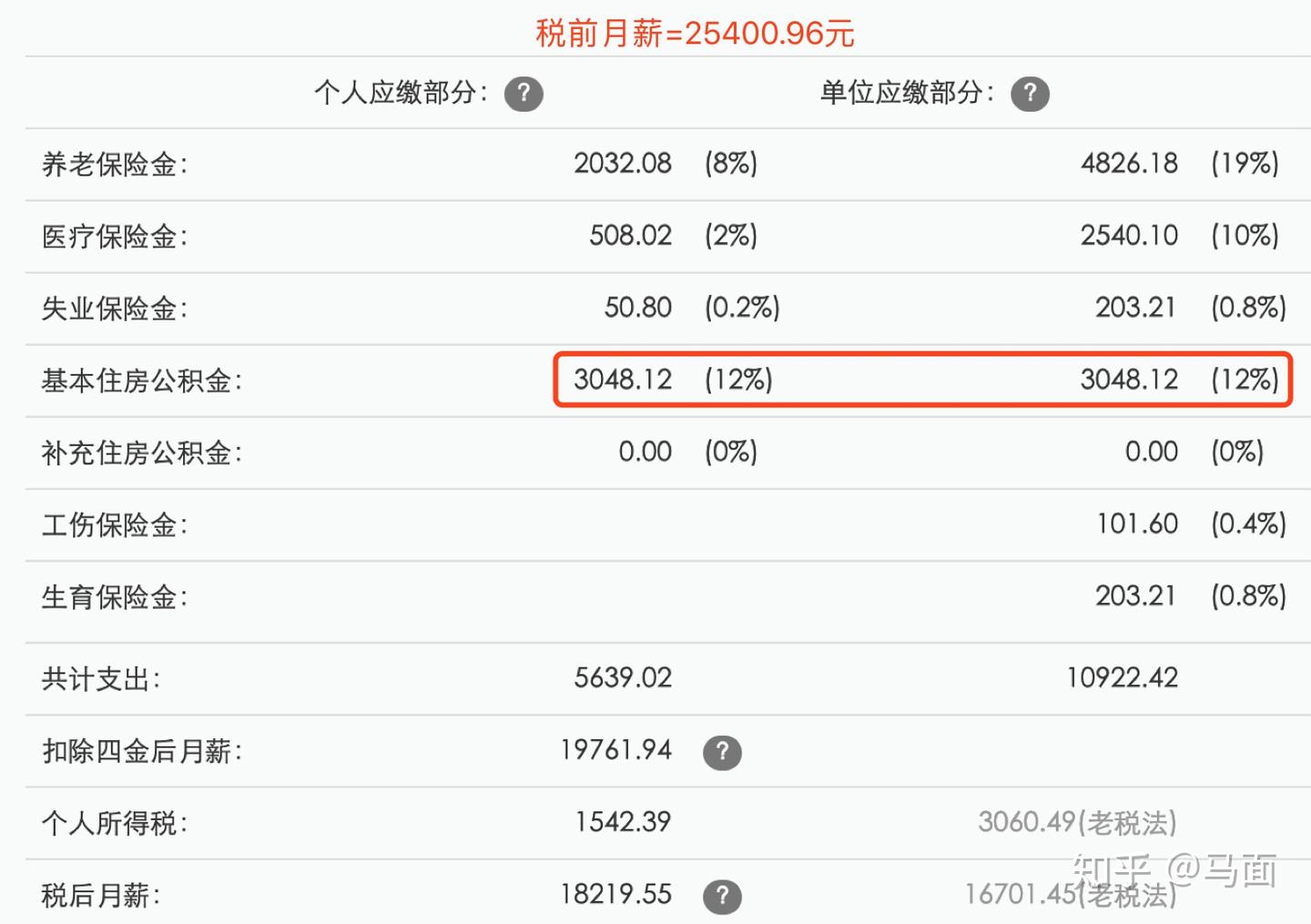This screenshot has width=1311, height=924.
Task: Click personal unemployment amount 50.80
Action: click(x=637, y=308)
